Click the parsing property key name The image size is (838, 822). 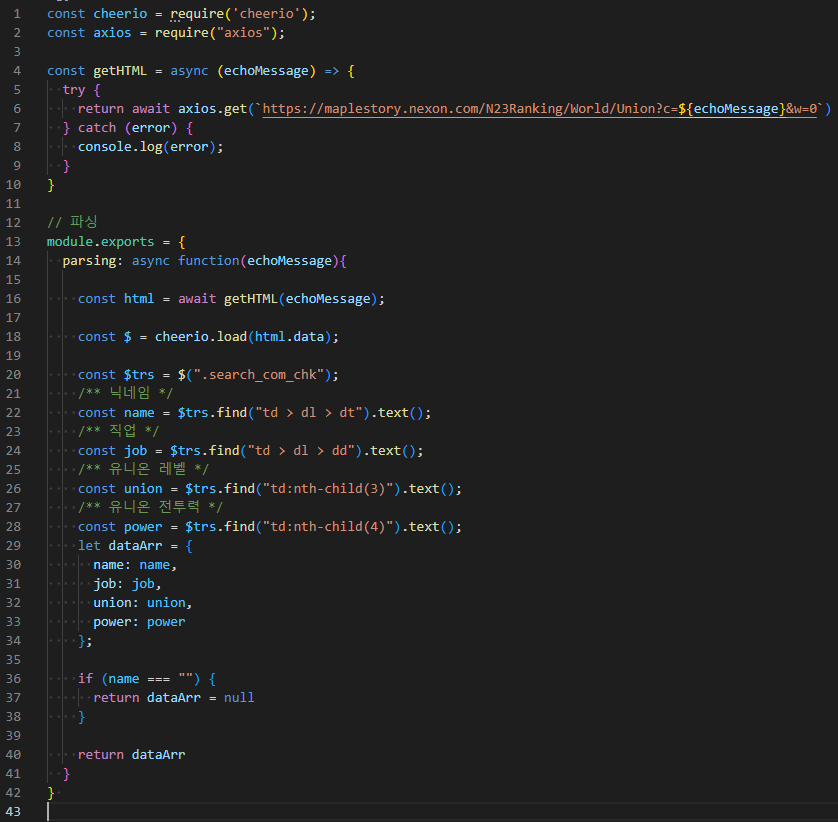point(93,260)
